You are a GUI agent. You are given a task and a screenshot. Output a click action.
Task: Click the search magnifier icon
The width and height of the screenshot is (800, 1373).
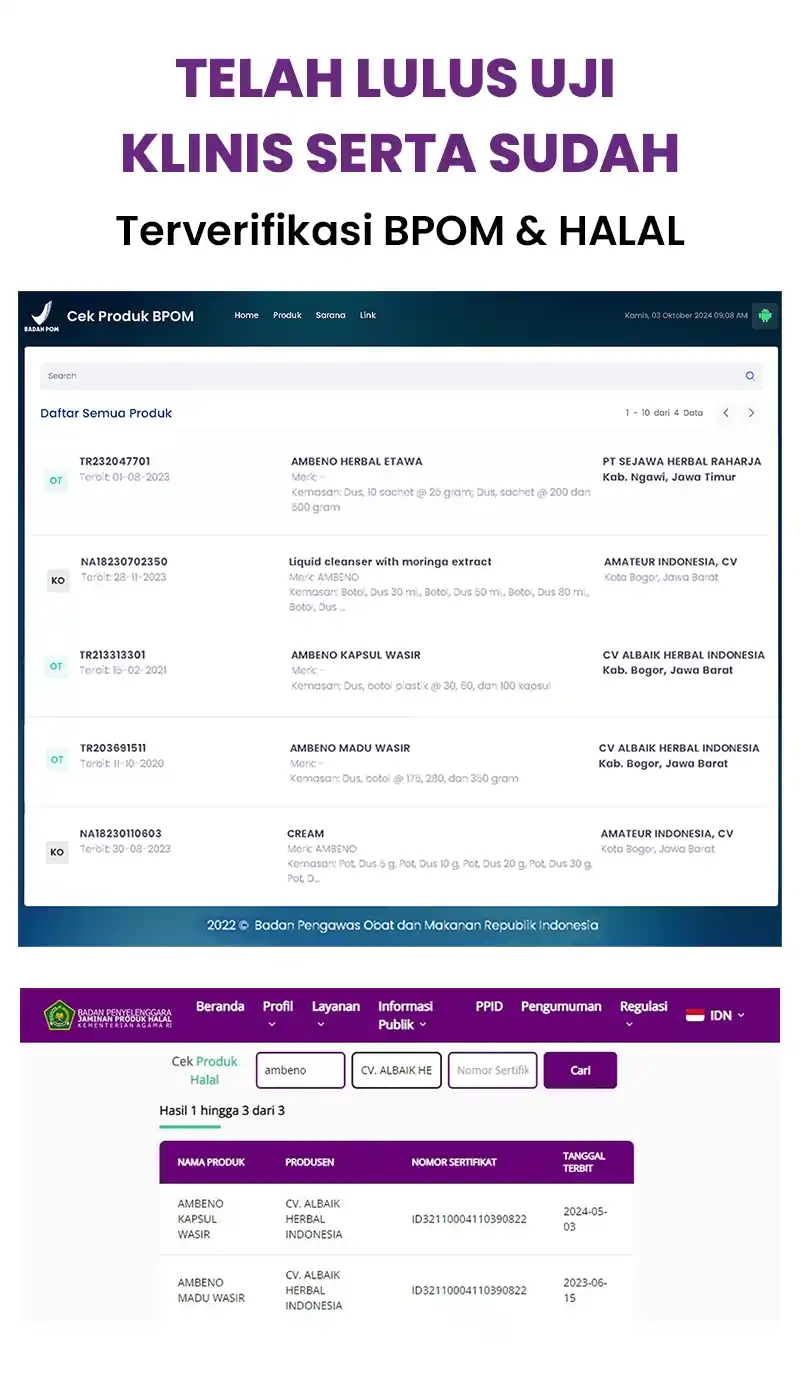click(x=750, y=376)
